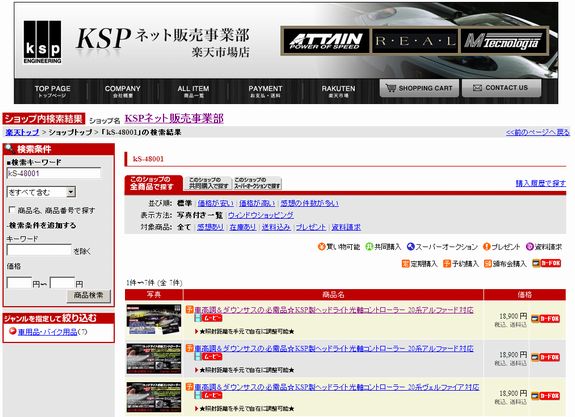Switch to ウィンドウショッピング display
This screenshot has width=575, height=417.
261,215
